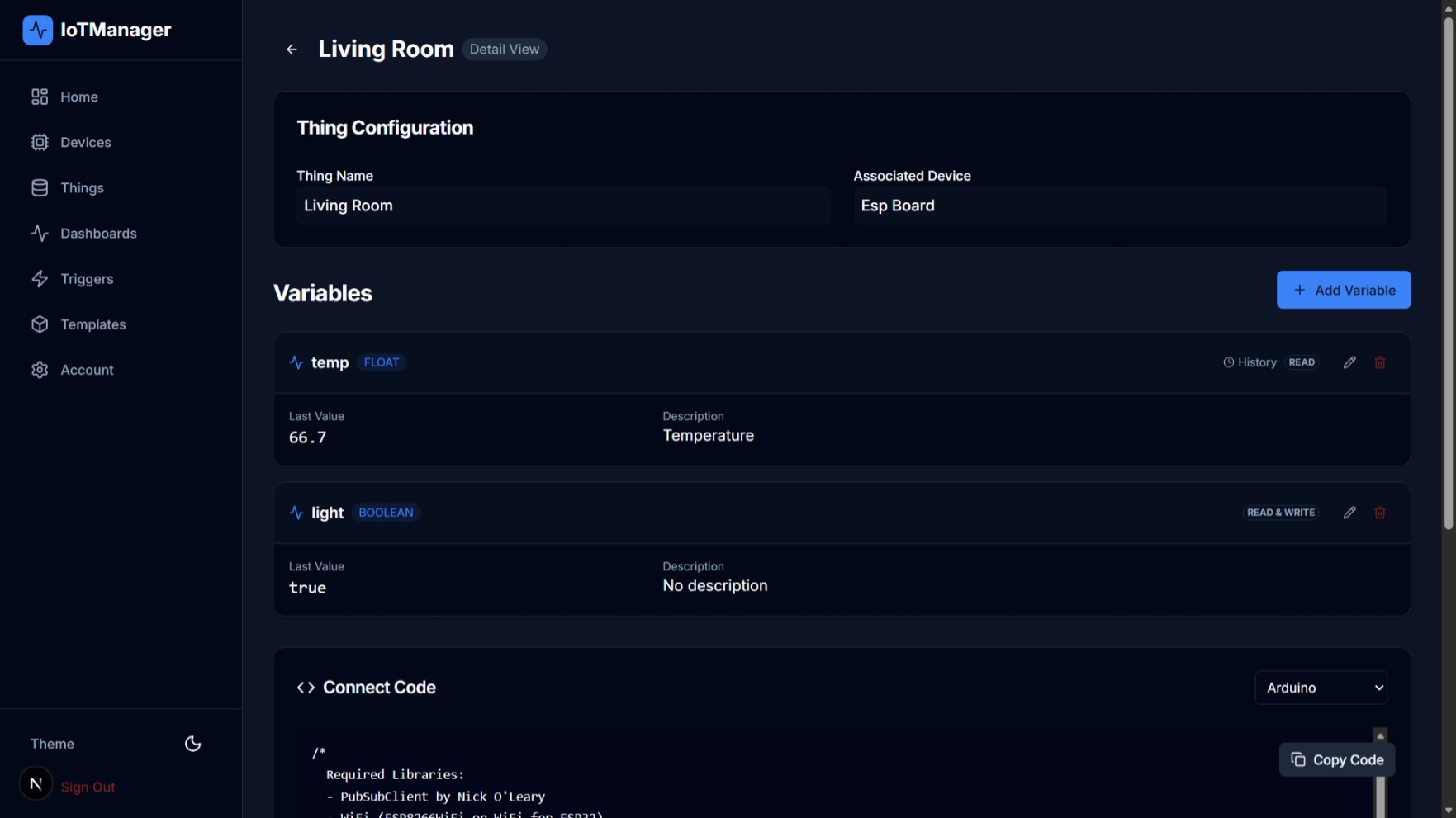The height and width of the screenshot is (818, 1456).
Task: Select the light last value true
Action: tap(307, 588)
